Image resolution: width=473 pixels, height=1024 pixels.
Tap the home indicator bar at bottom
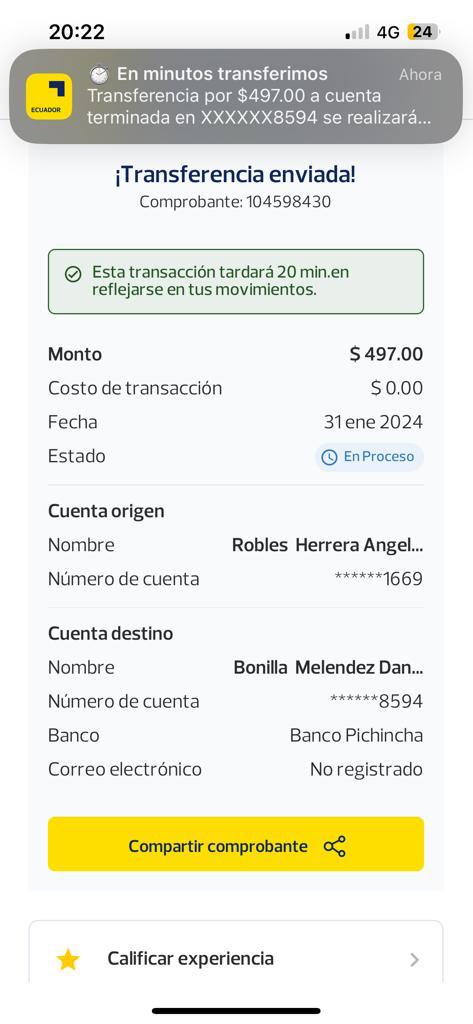point(236,1011)
